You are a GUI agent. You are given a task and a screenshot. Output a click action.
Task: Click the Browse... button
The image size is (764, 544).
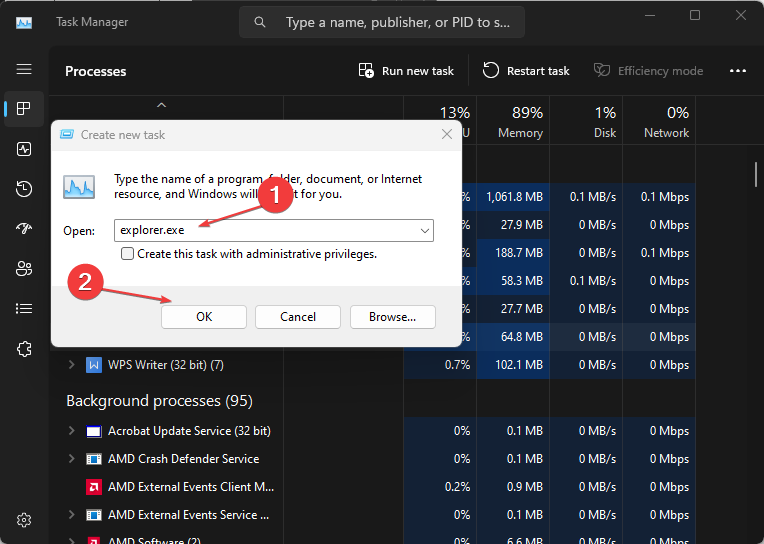tap(392, 317)
